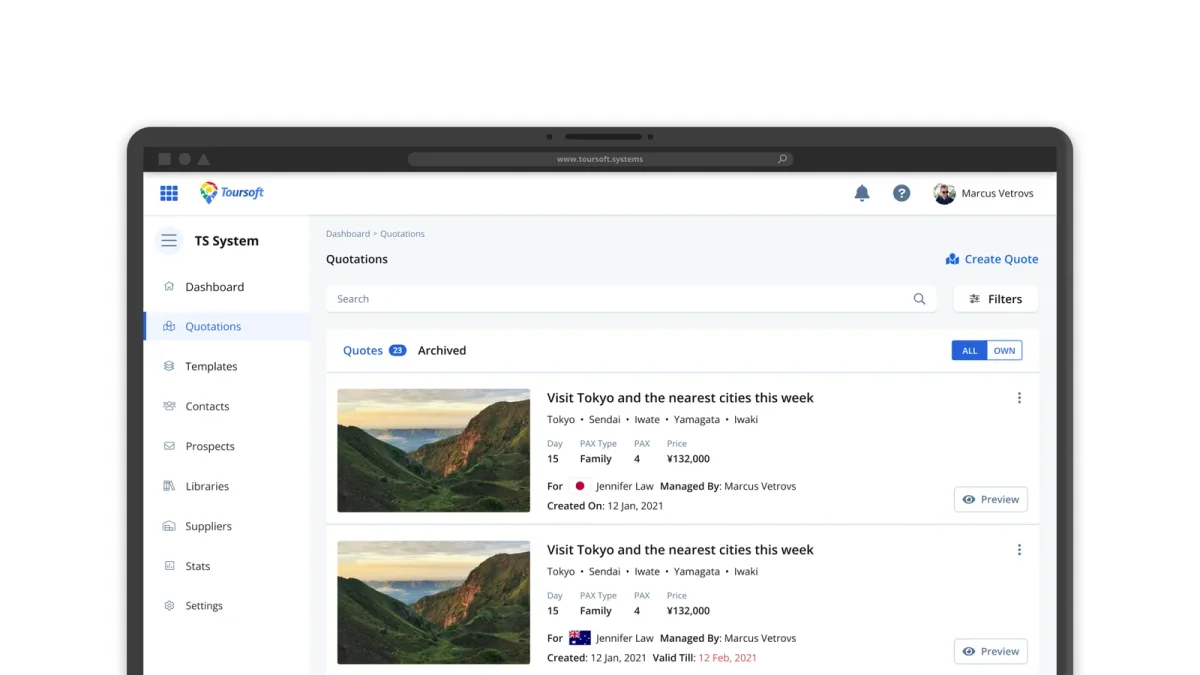This screenshot has width=1200, height=675.
Task: Click Marcus Vetrovs name in header
Action: click(998, 193)
